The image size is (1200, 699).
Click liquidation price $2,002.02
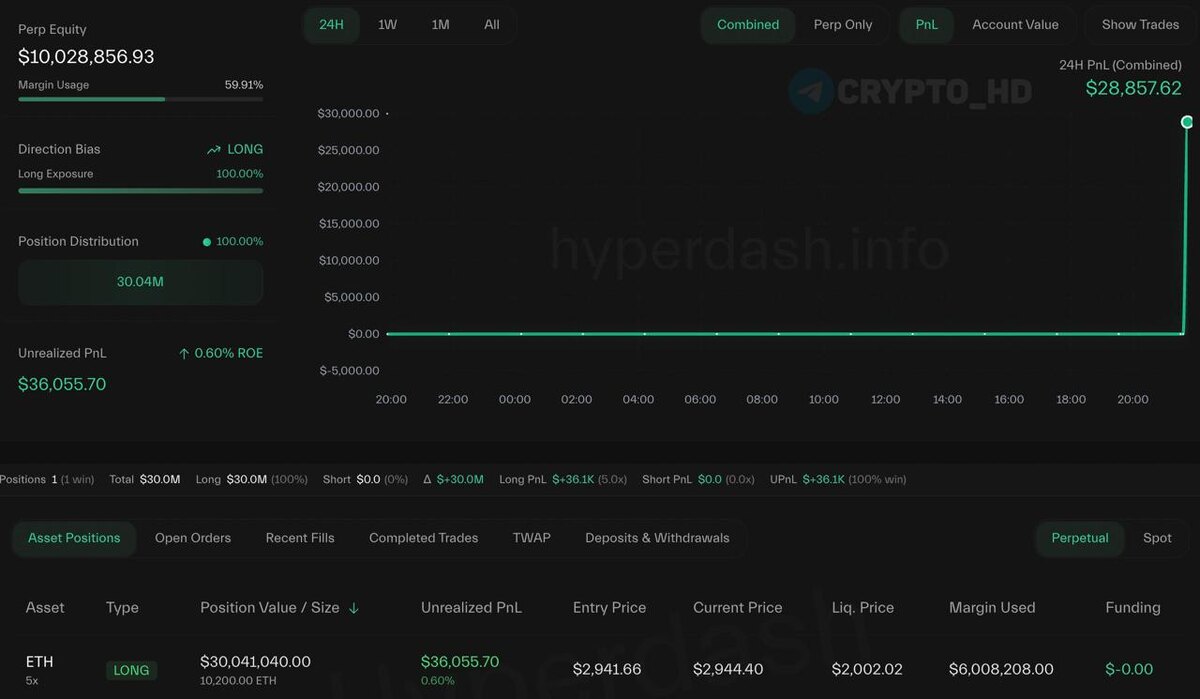(x=867, y=669)
